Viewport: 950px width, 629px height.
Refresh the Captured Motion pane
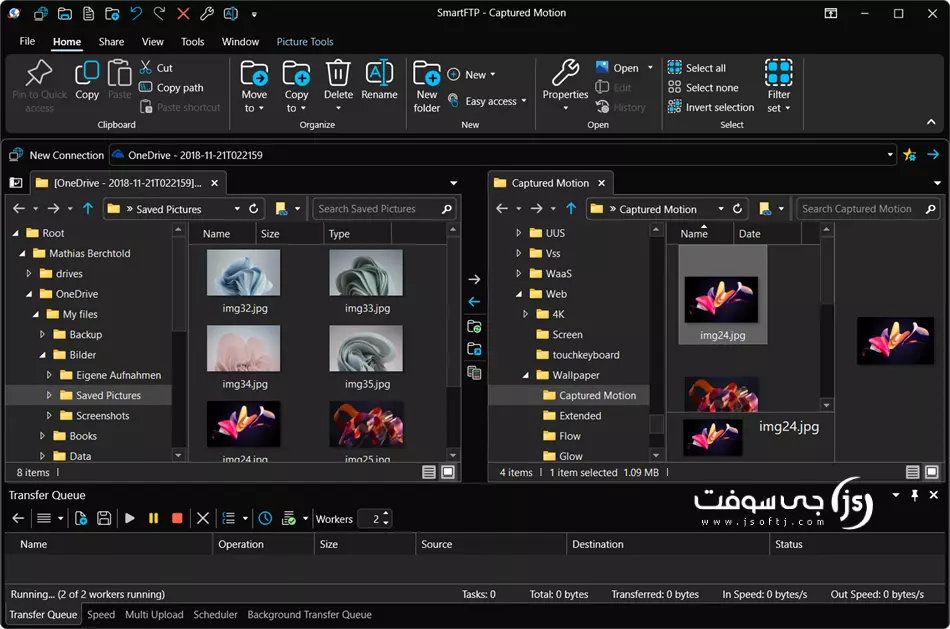(x=737, y=209)
